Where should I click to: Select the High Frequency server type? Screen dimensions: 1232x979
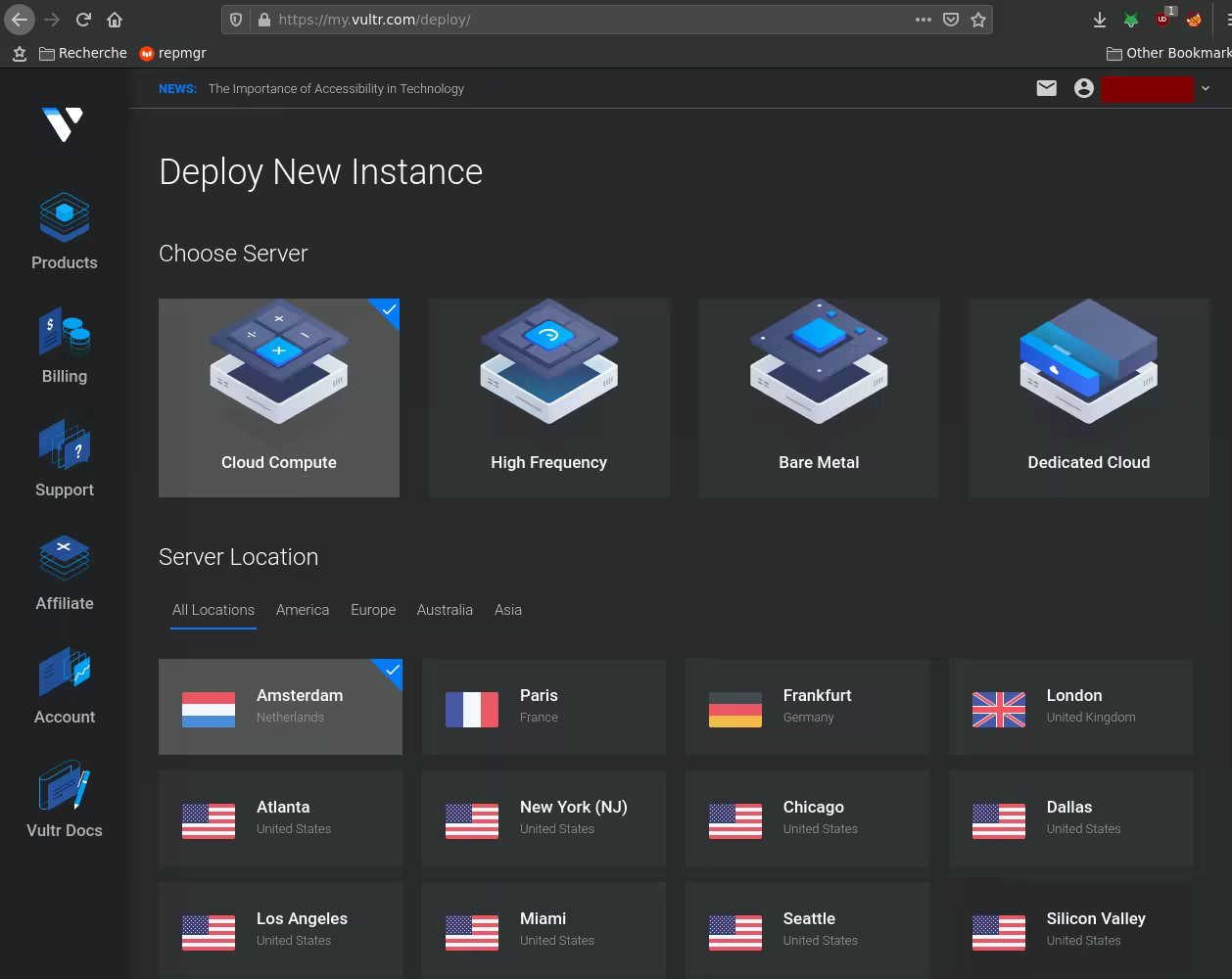[548, 397]
